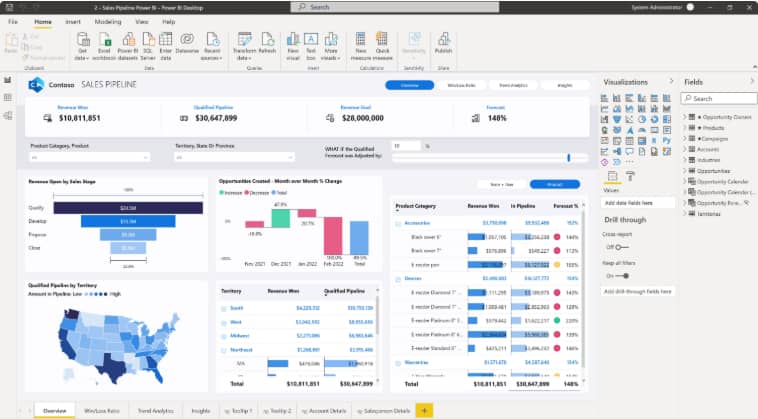Open the Insert ribbon tab
Screen dimensions: 758x419
coord(73,22)
